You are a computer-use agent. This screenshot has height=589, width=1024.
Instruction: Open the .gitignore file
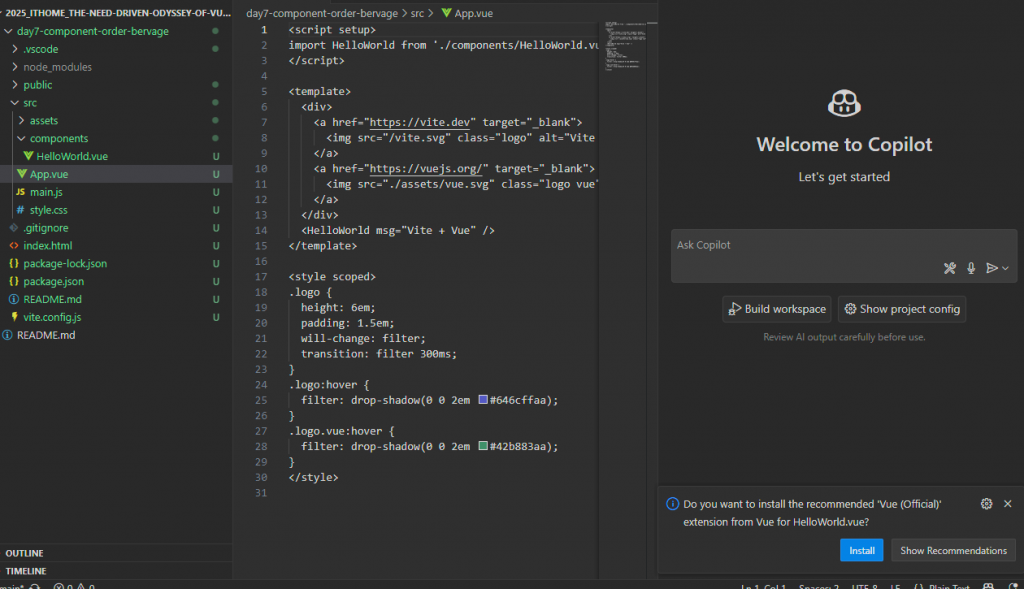point(46,228)
